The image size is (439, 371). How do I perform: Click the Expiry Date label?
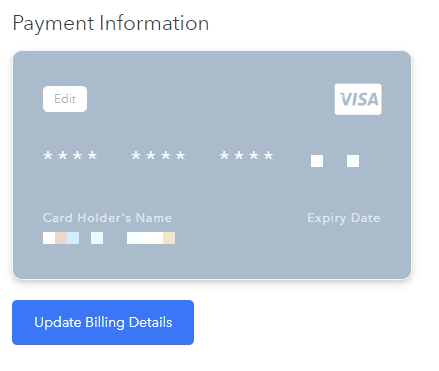coord(344,218)
